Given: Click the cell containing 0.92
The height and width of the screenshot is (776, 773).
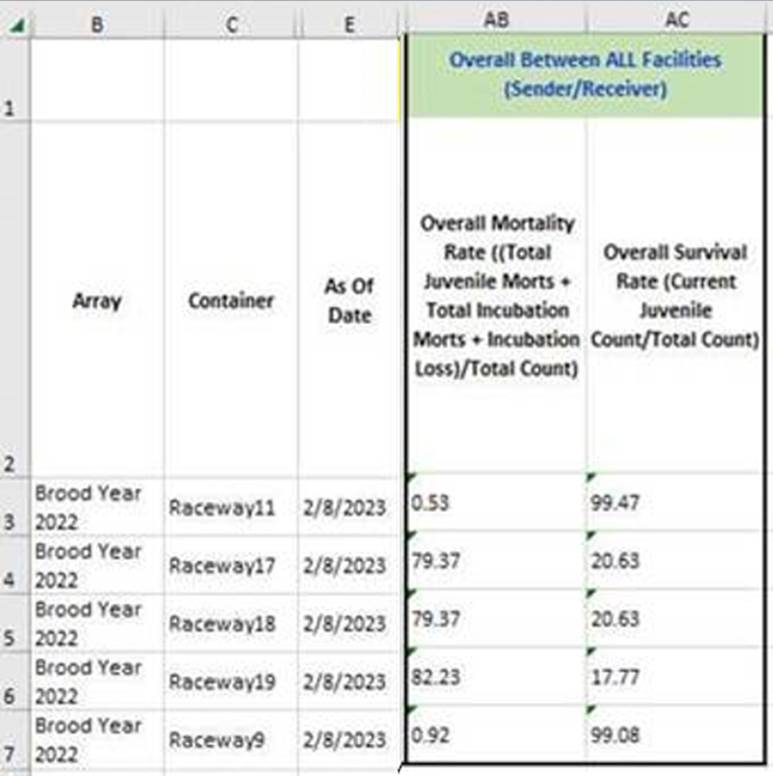Looking at the screenshot, I should (495, 735).
